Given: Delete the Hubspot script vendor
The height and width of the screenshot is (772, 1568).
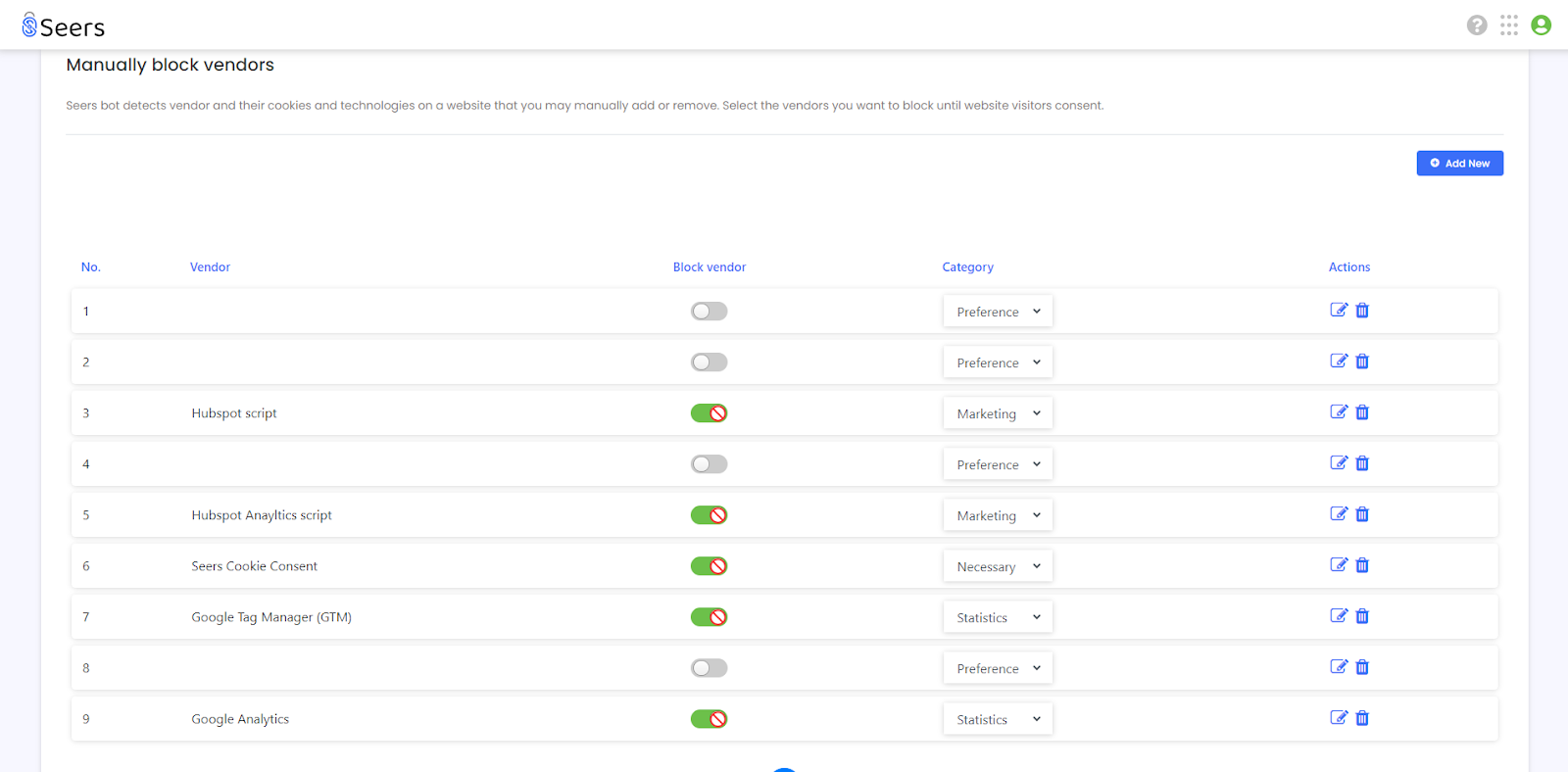Looking at the screenshot, I should click(x=1362, y=412).
